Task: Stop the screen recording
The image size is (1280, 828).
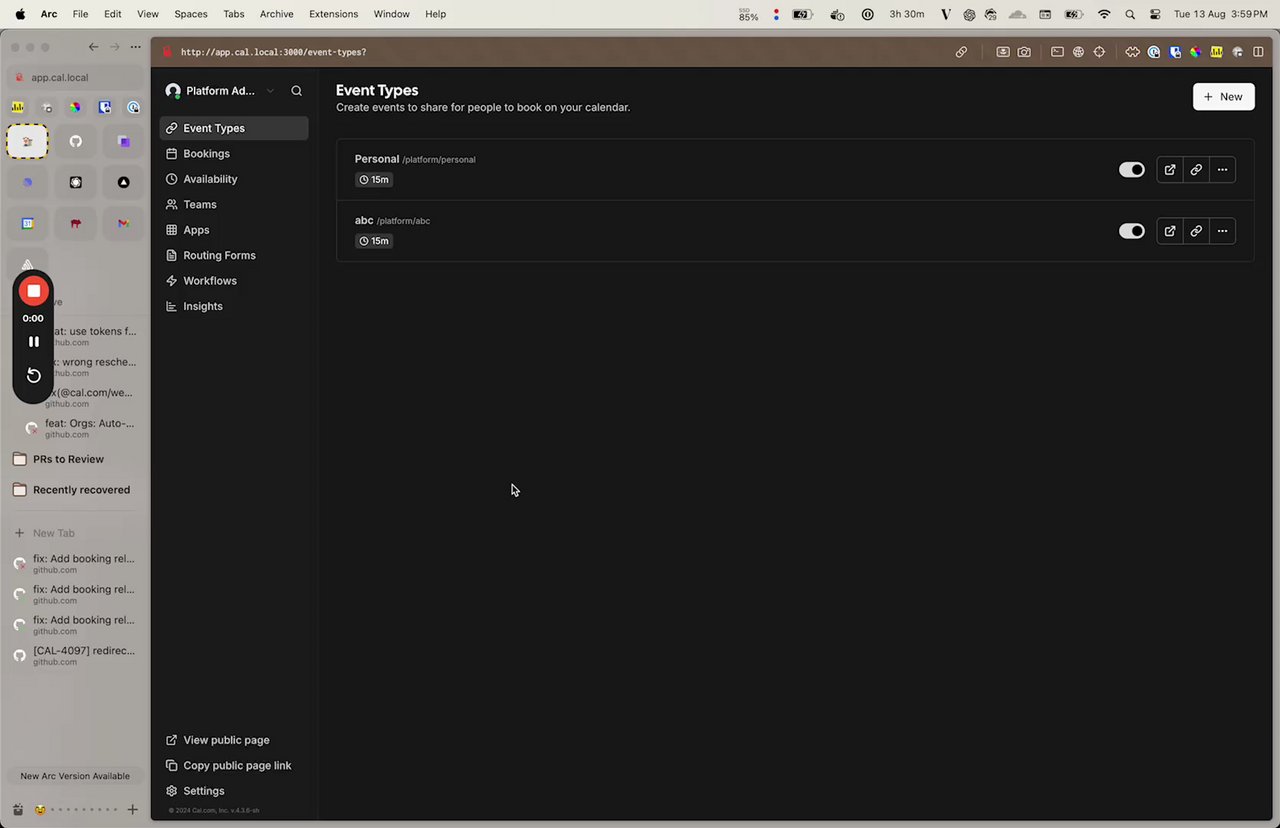Action: [33, 291]
